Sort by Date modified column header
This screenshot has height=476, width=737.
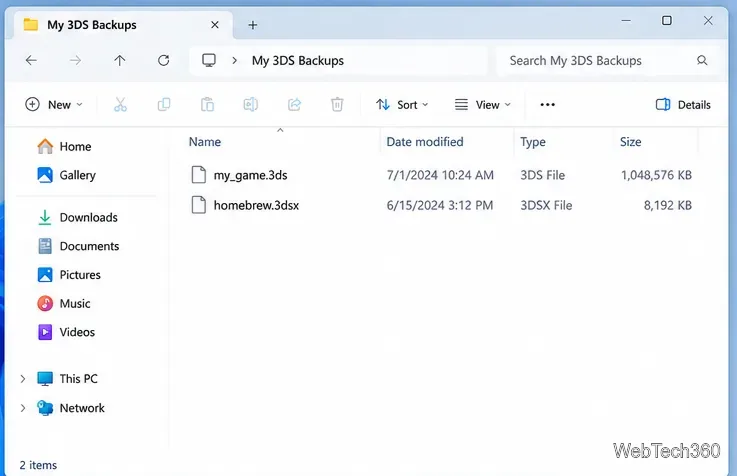tap(424, 142)
